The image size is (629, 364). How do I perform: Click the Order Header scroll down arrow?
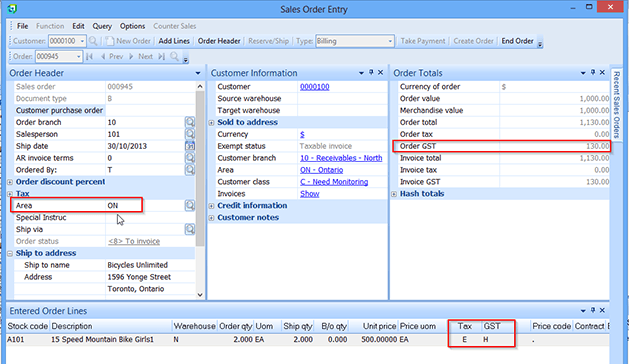200,295
